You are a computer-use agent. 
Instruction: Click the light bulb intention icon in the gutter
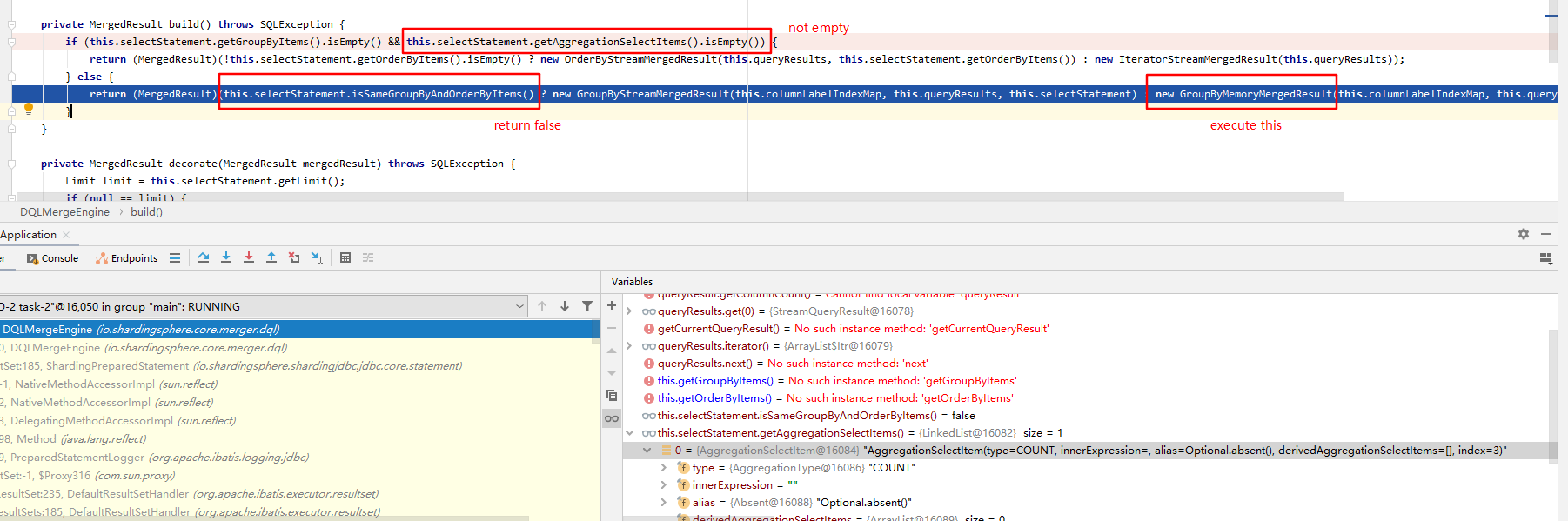coord(28,109)
